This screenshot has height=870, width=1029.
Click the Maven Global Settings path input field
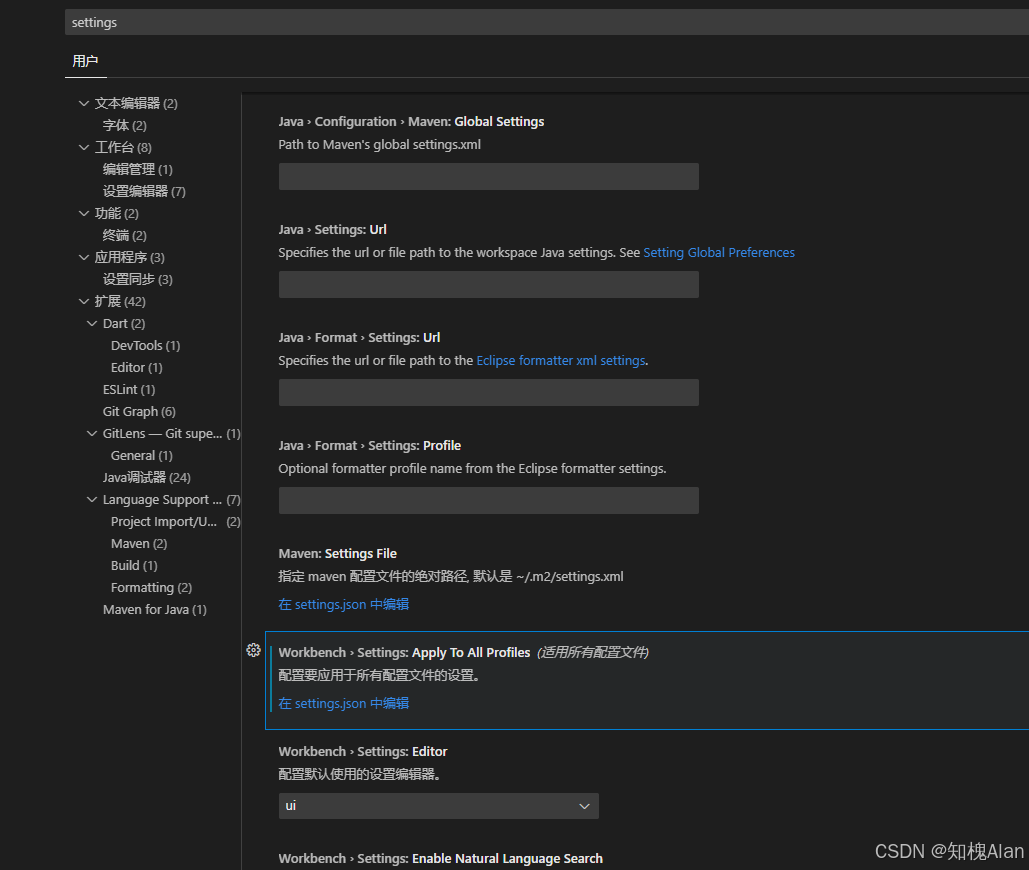pyautogui.click(x=488, y=176)
